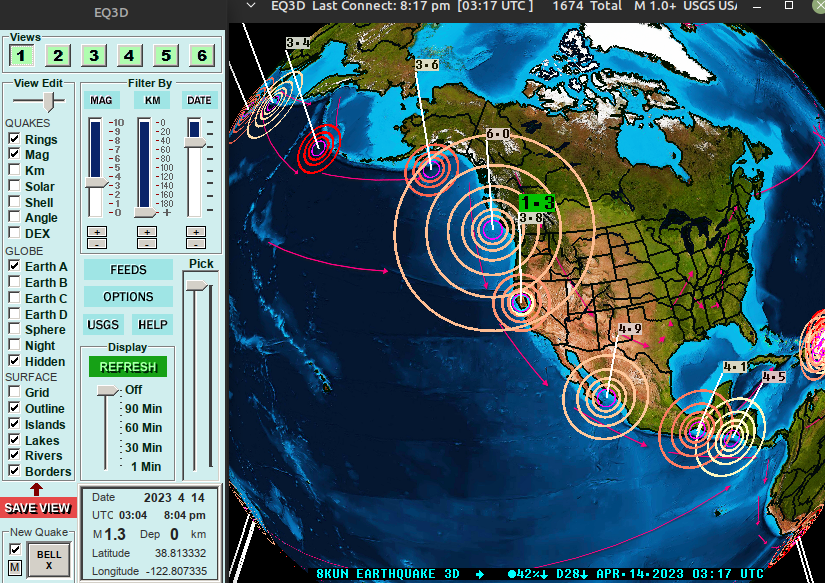
Task: Switch to view 5
Action: tap(166, 56)
